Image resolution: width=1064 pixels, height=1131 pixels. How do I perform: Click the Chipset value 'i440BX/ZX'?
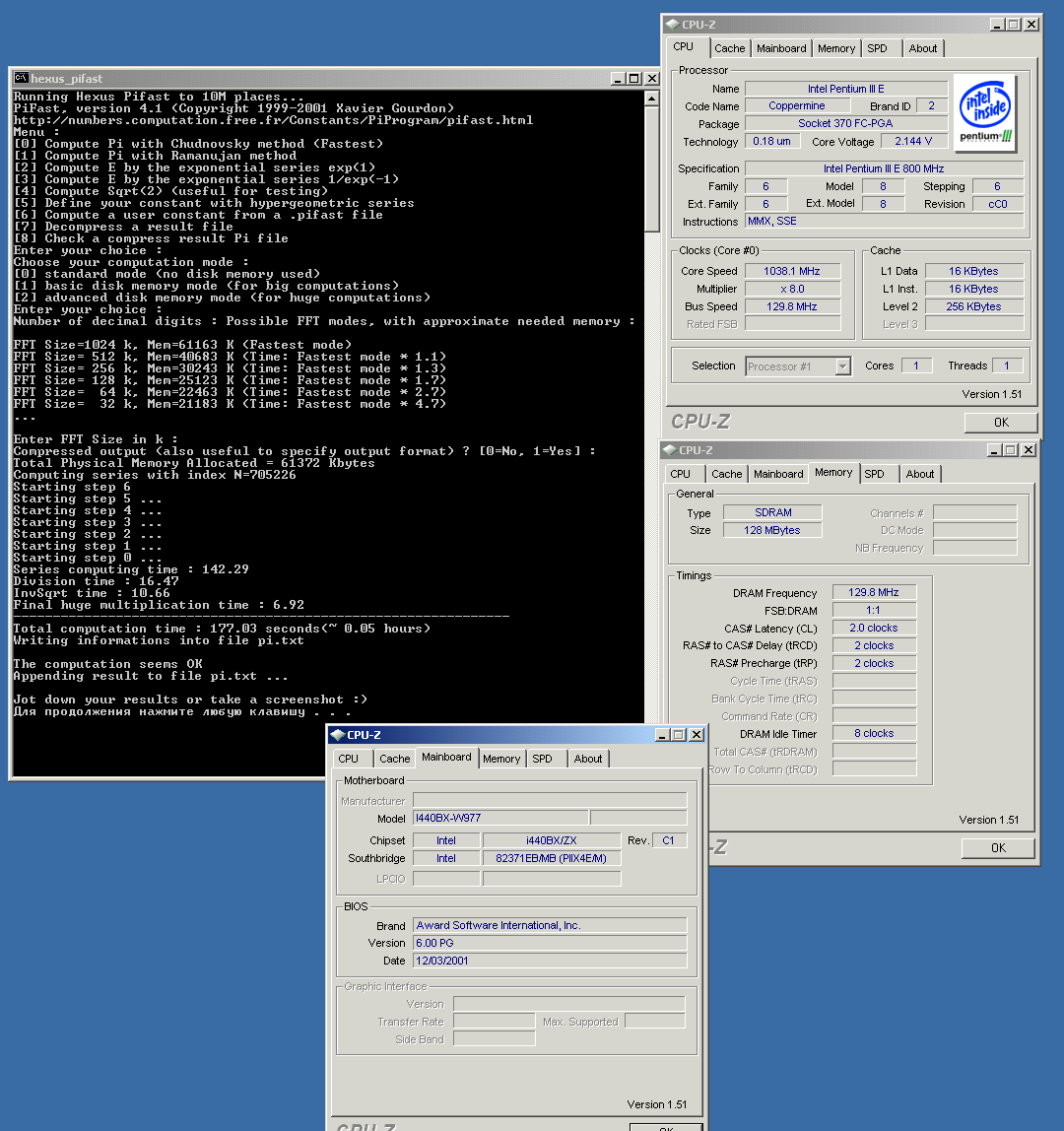tap(551, 840)
